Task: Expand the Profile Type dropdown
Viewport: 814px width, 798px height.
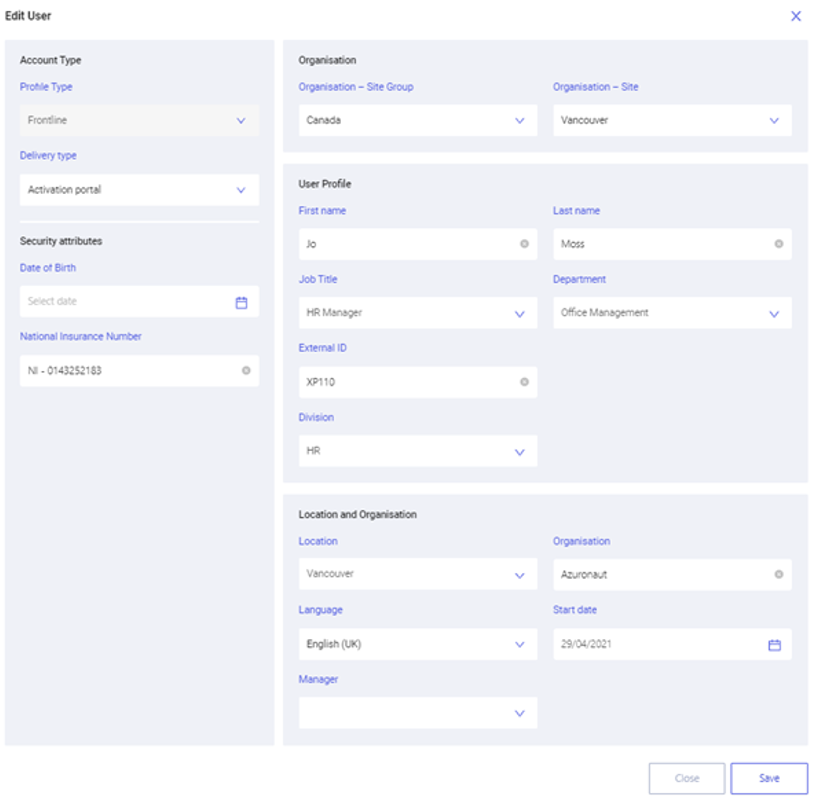Action: (139, 120)
